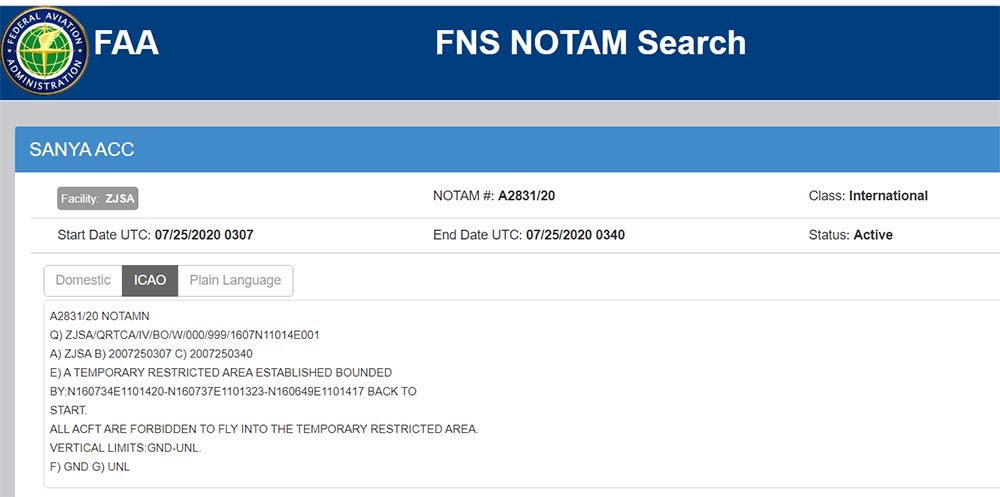1000x497 pixels.
Task: Click the FAA text beside the logo
Action: (126, 43)
